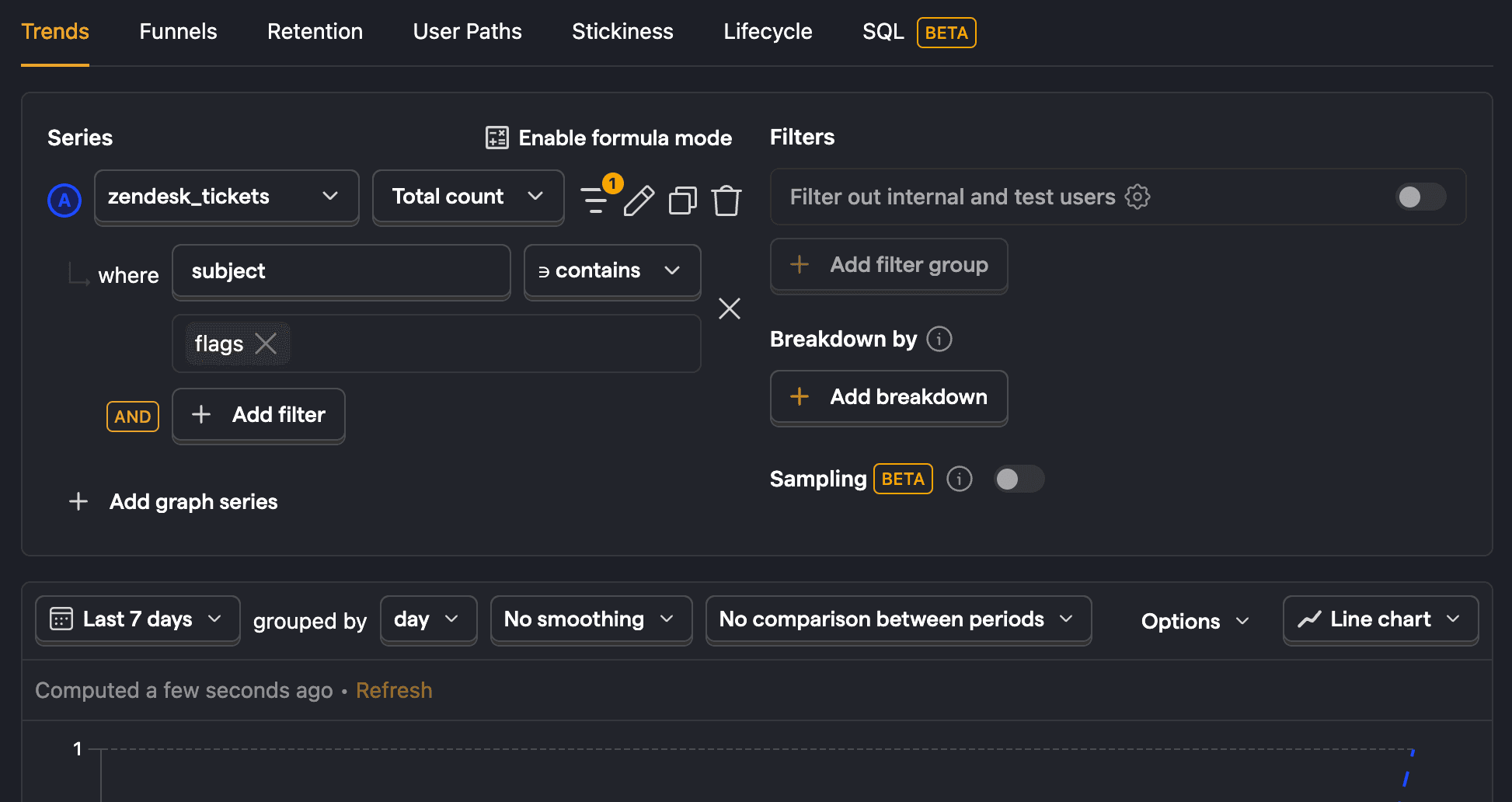Switch to the Retention tab

[315, 32]
